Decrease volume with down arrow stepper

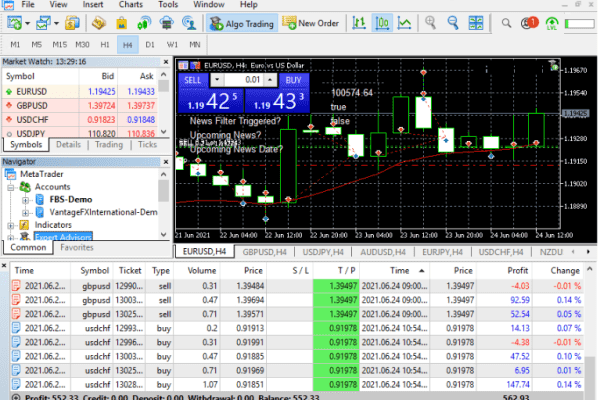(x=217, y=80)
